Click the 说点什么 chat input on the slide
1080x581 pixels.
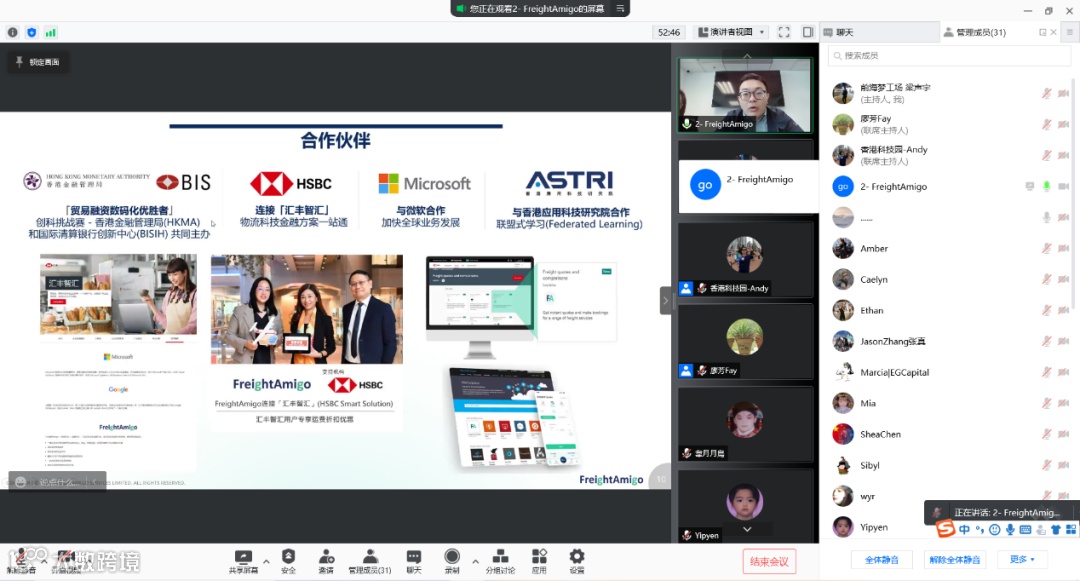[57, 482]
